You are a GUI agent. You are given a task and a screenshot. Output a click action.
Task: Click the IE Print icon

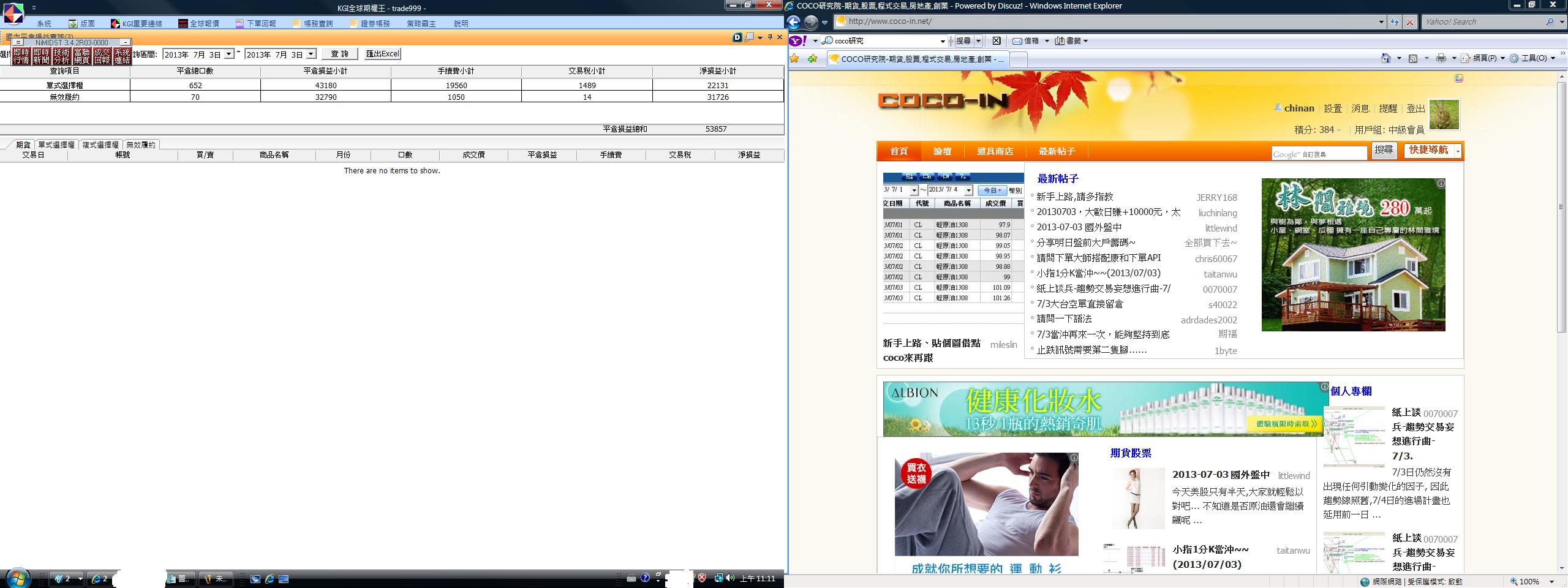pos(1441,58)
